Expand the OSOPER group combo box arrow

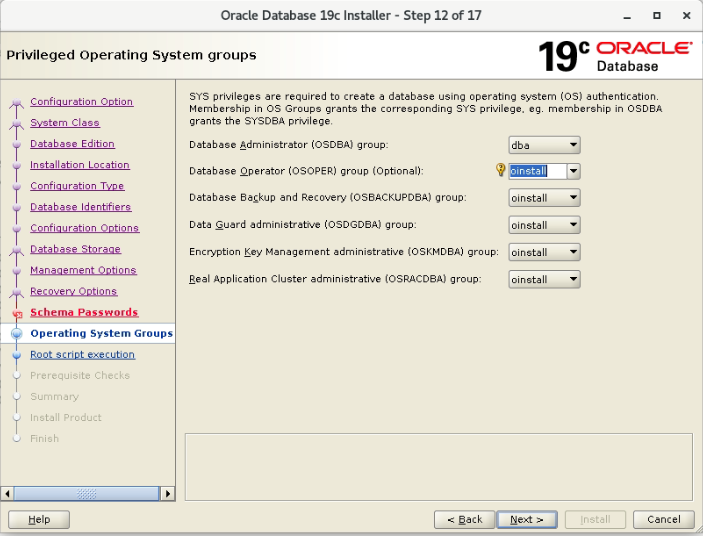point(573,171)
